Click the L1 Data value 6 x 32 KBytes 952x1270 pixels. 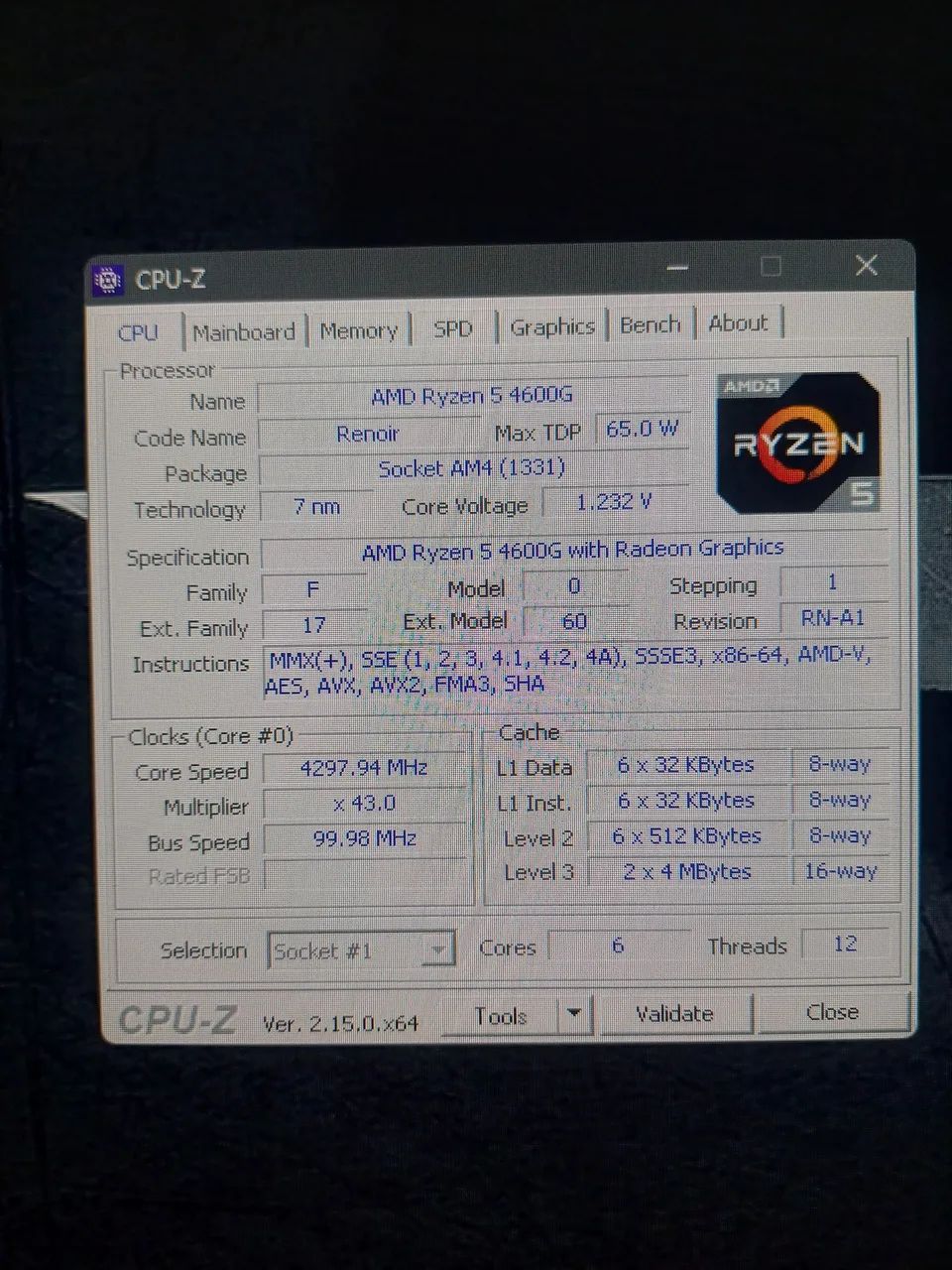(686, 766)
